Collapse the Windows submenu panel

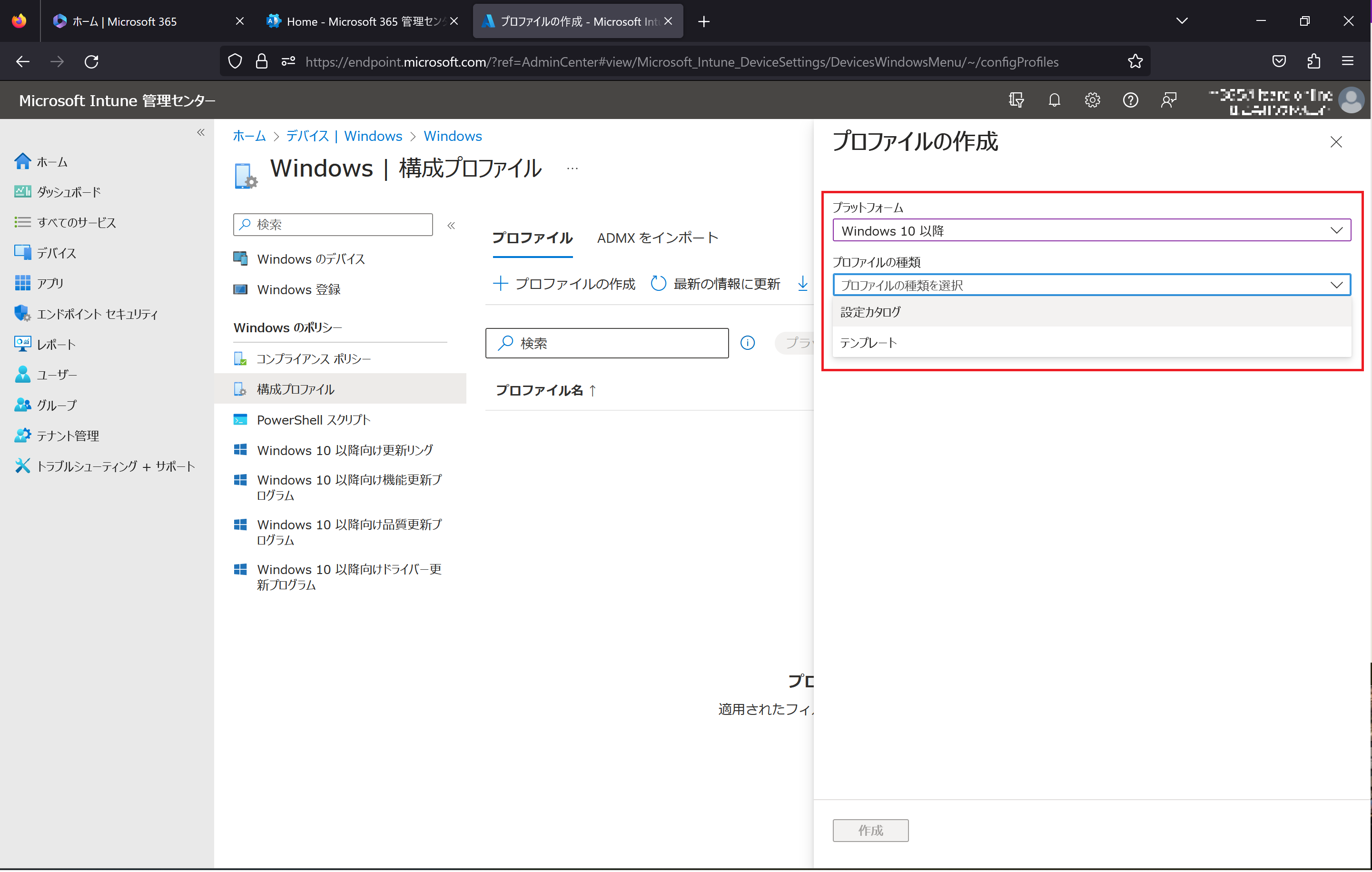click(x=451, y=226)
